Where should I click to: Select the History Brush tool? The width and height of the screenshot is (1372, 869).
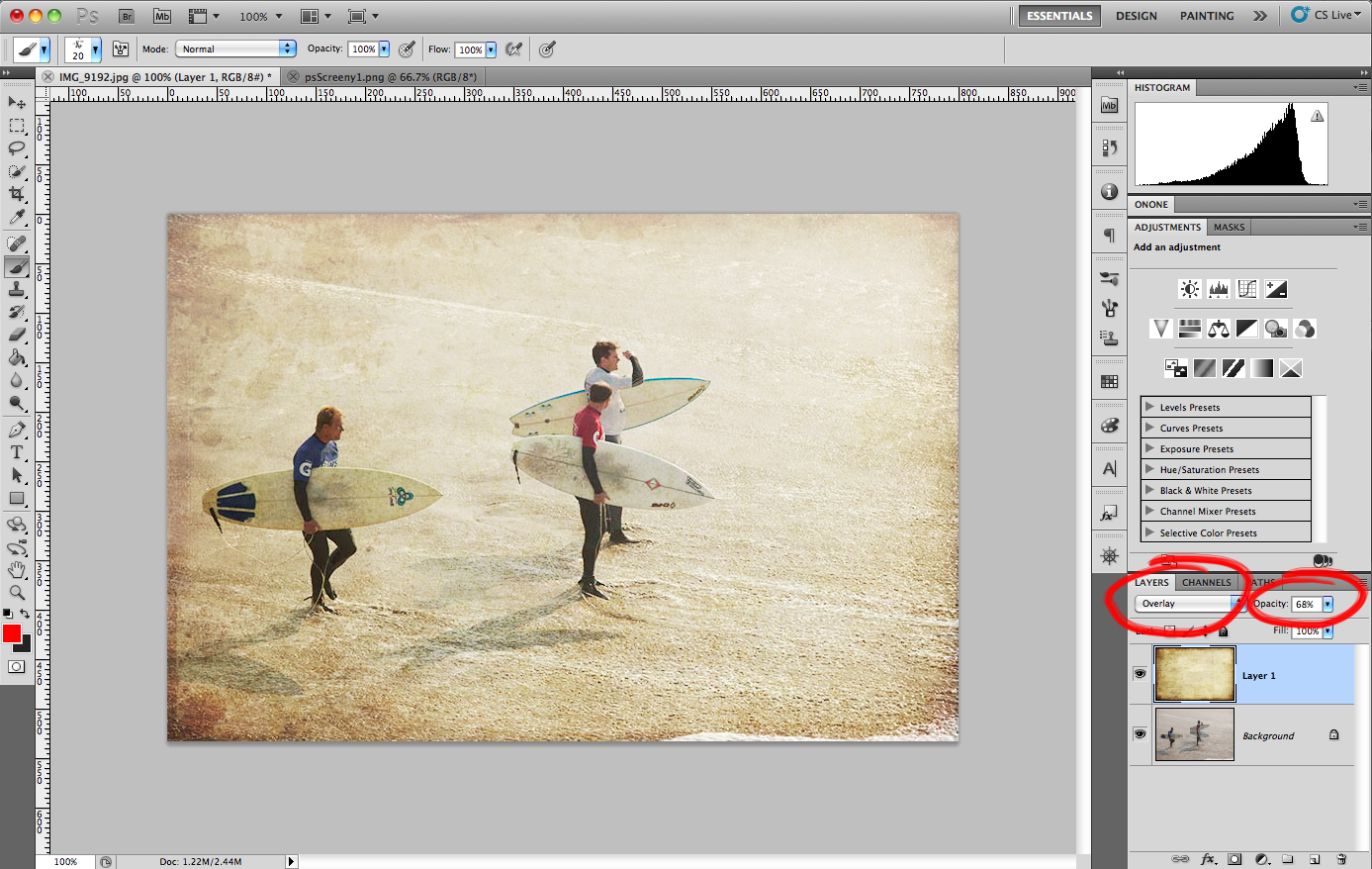17,313
